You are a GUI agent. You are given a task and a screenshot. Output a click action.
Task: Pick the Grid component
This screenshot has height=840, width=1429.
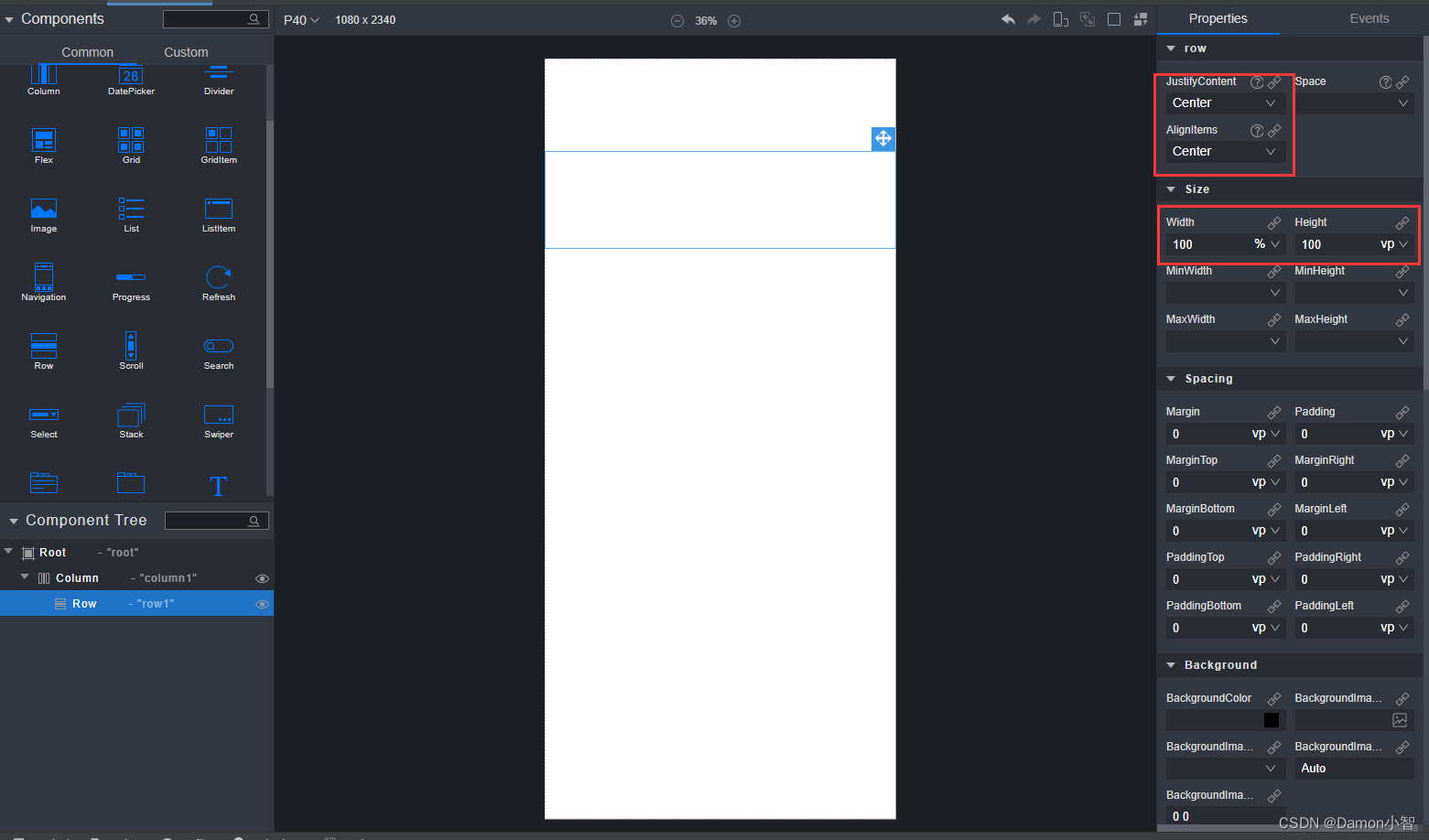click(x=131, y=146)
